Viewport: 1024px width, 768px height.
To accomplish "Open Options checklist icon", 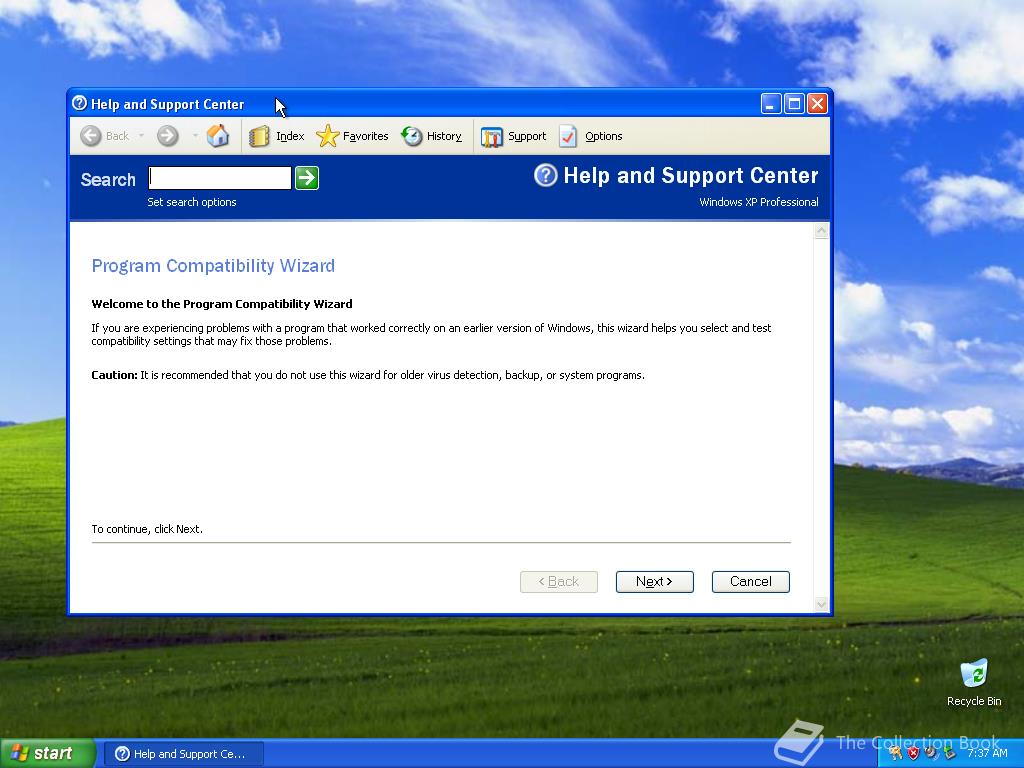I will 568,136.
